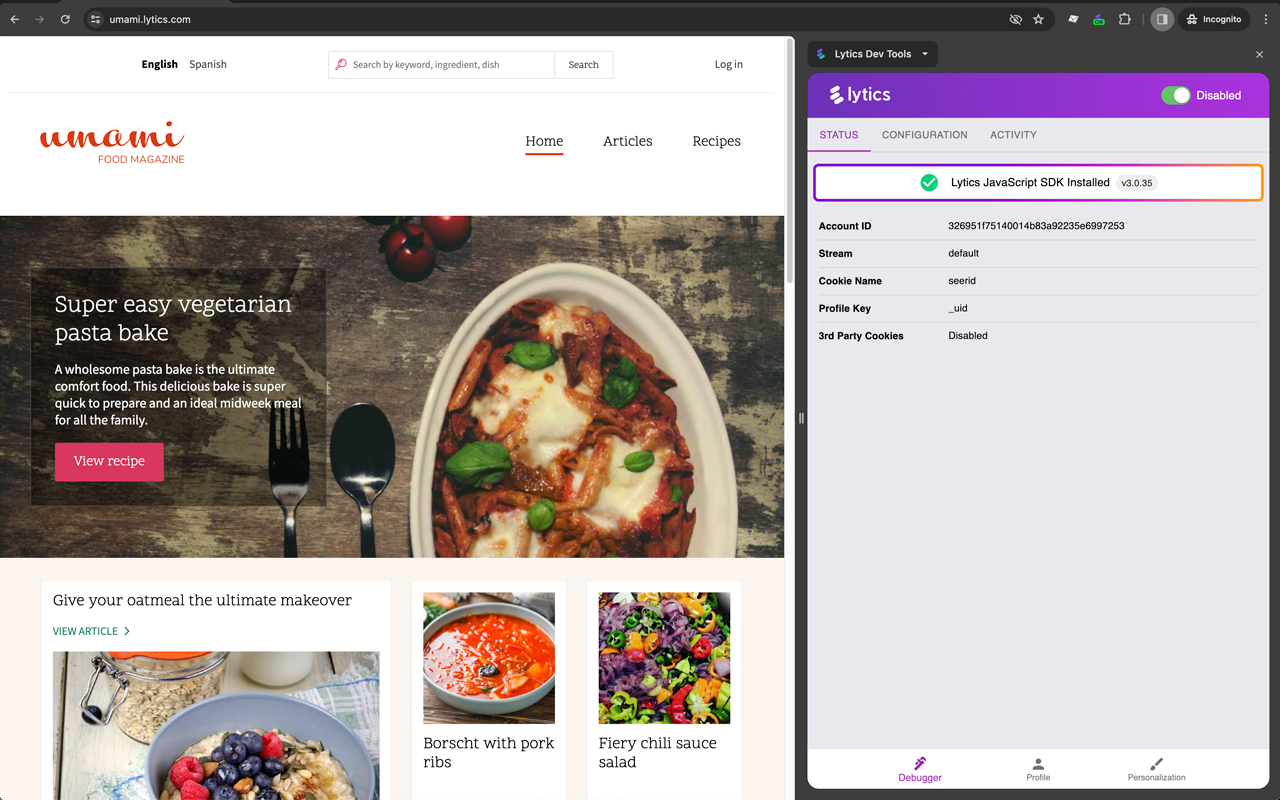
Task: Open the Fiery chili sauce salad thumbnail
Action: pyautogui.click(x=664, y=658)
